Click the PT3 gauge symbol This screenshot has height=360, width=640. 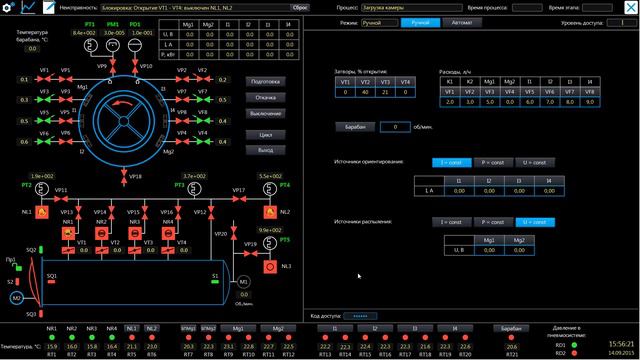tap(194, 189)
